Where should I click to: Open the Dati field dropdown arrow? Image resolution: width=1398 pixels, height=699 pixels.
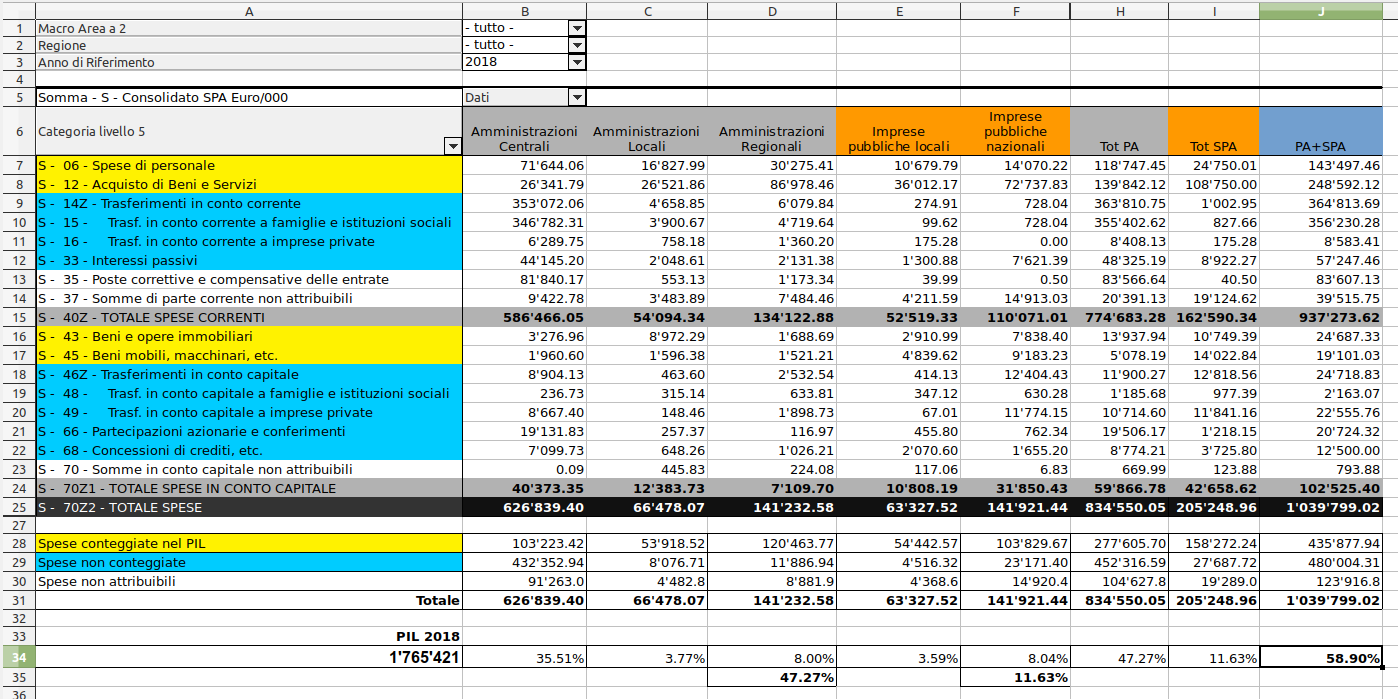point(576,98)
